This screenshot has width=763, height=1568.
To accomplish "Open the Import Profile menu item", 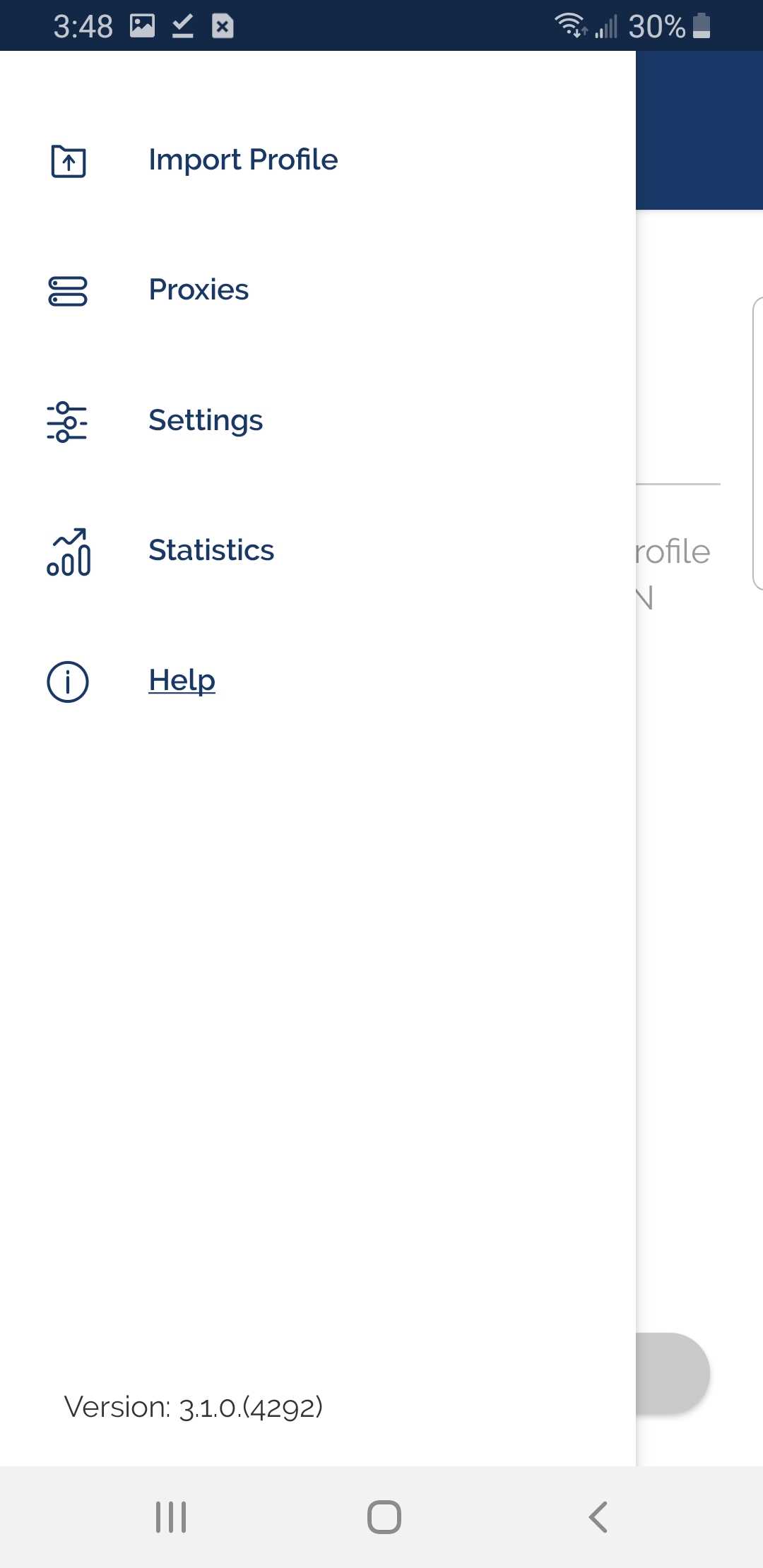I will (243, 160).
